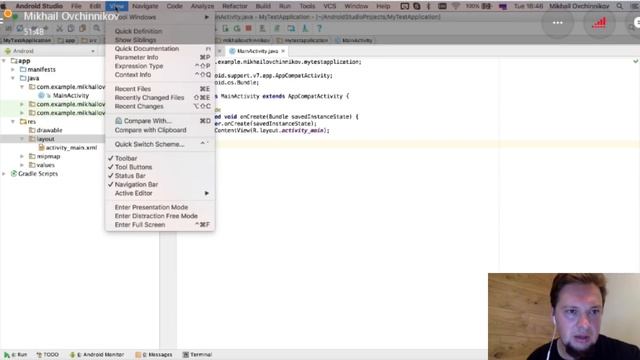
Task: Open the File menu
Action: pos(76,6)
